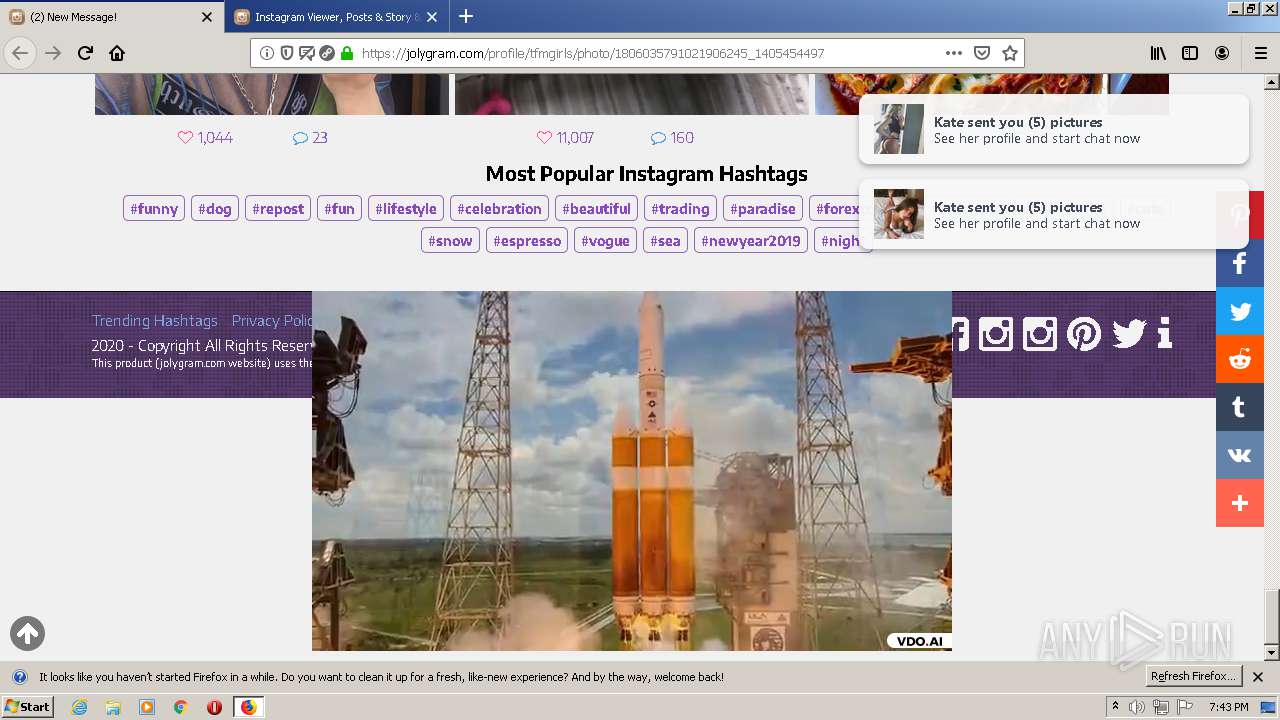Viewport: 1280px width, 720px height.
Task: Open Trending Hashtags footer link
Action: point(155,321)
